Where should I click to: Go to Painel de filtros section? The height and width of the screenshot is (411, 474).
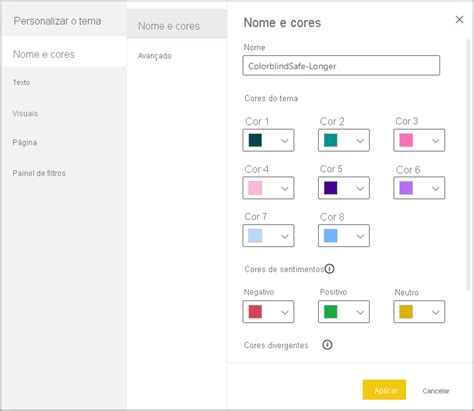pyautogui.click(x=39, y=173)
